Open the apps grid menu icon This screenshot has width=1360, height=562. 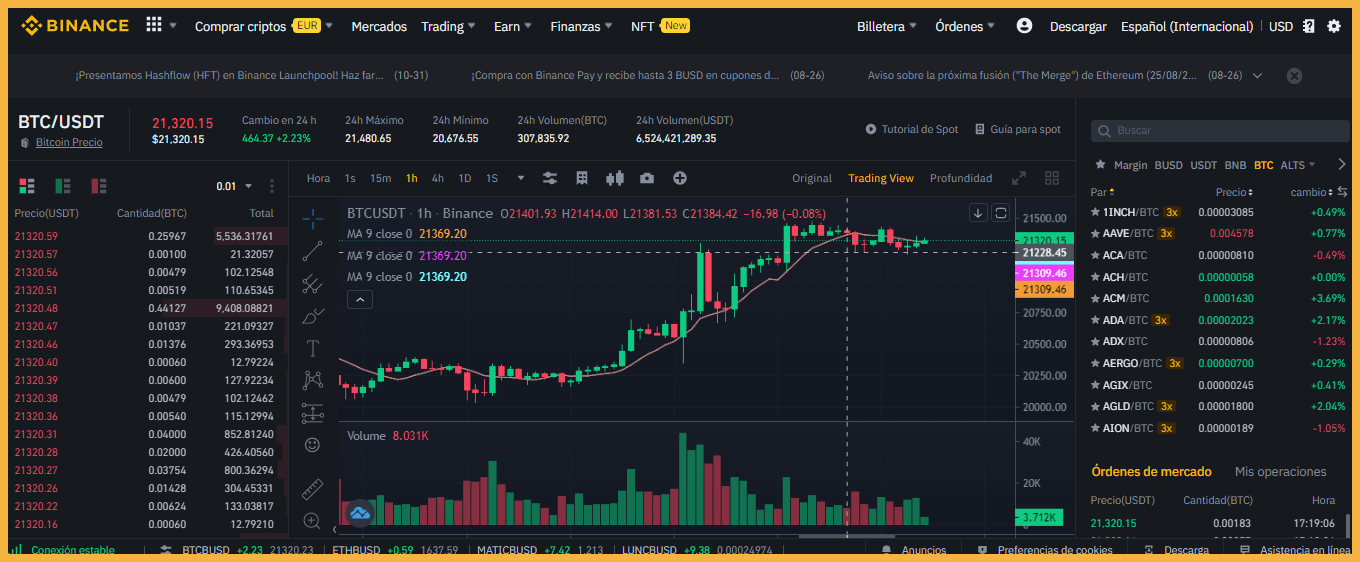[x=153, y=25]
